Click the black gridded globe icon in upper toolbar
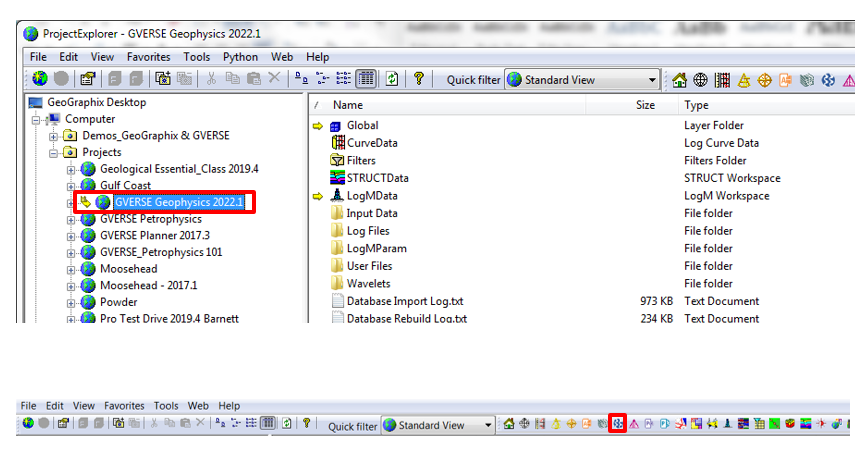Image resolution: width=867 pixels, height=457 pixels. pos(701,80)
